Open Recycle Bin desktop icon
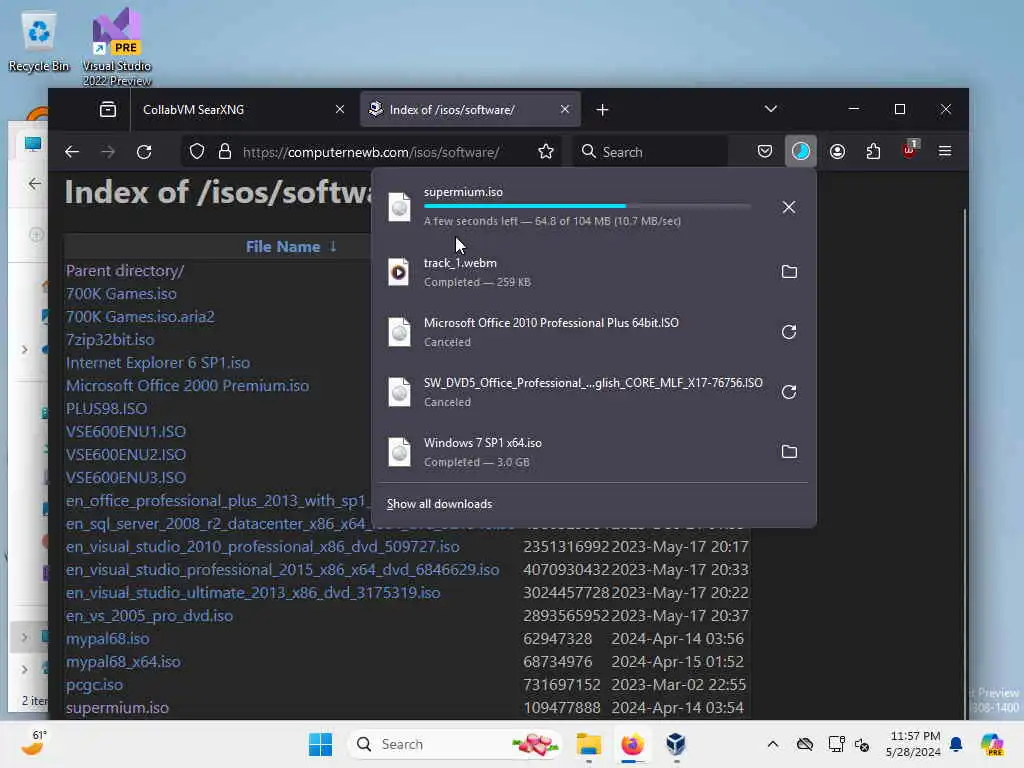The image size is (1024, 768). point(39,42)
